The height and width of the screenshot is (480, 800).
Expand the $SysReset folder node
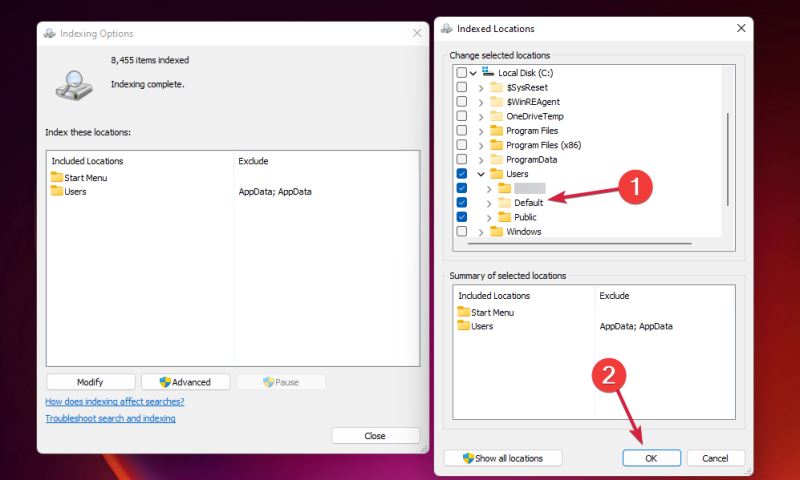tap(481, 88)
